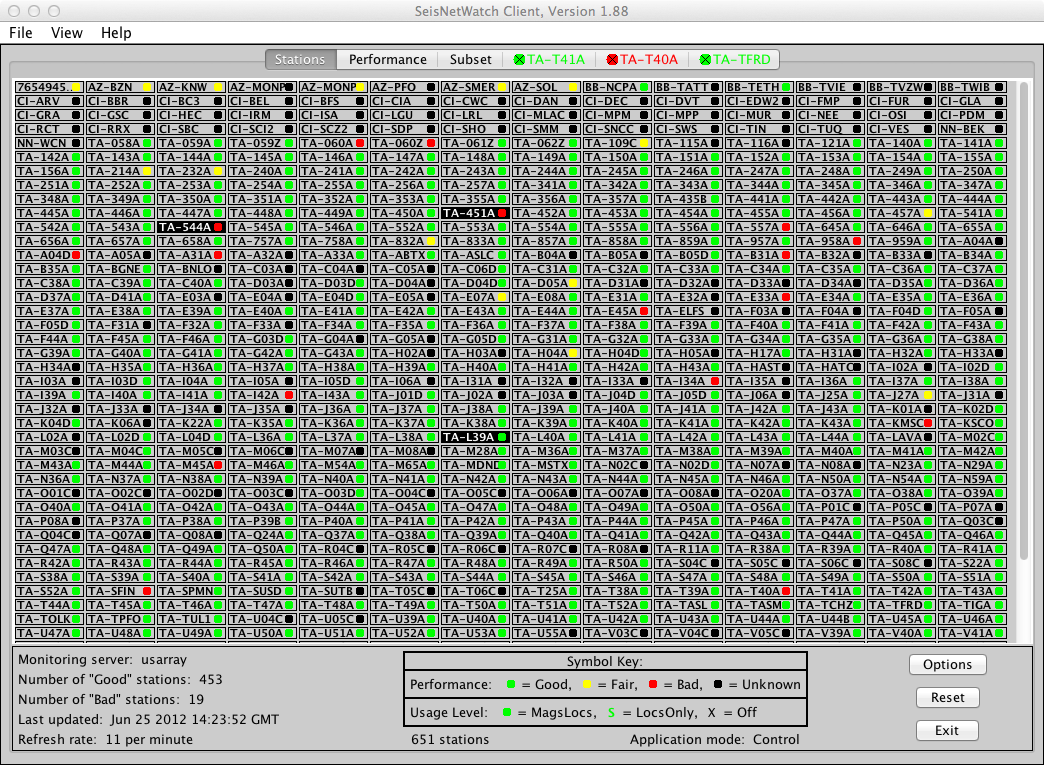Image resolution: width=1044 pixels, height=765 pixels.
Task: Select the BB-NCPA station cell
Action: point(617,87)
